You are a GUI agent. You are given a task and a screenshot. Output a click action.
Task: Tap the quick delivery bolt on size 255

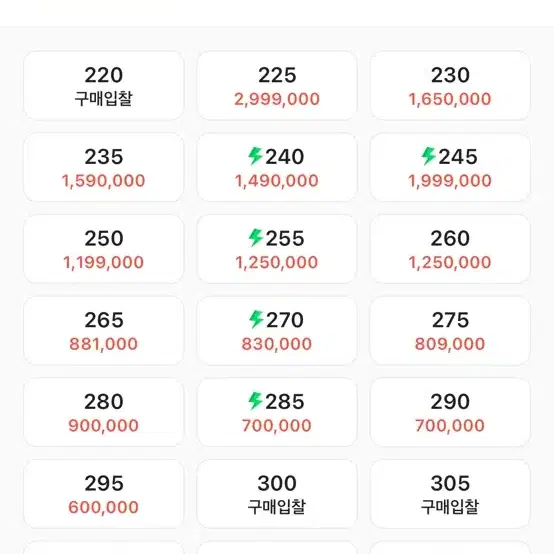tap(255, 238)
